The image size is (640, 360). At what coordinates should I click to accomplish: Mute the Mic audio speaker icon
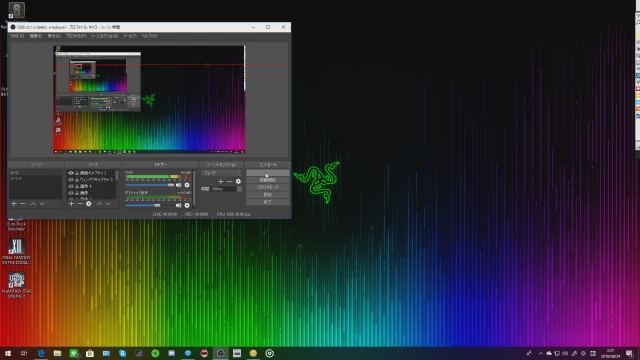(x=178, y=185)
